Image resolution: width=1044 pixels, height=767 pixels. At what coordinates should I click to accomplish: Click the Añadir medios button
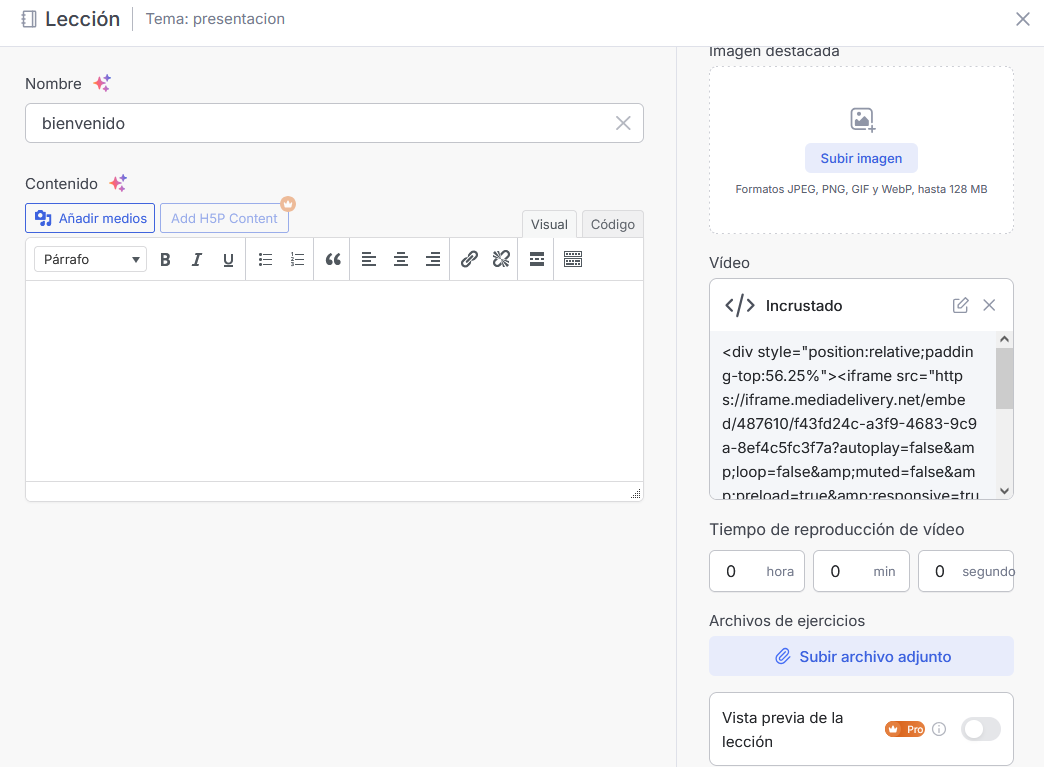90,218
